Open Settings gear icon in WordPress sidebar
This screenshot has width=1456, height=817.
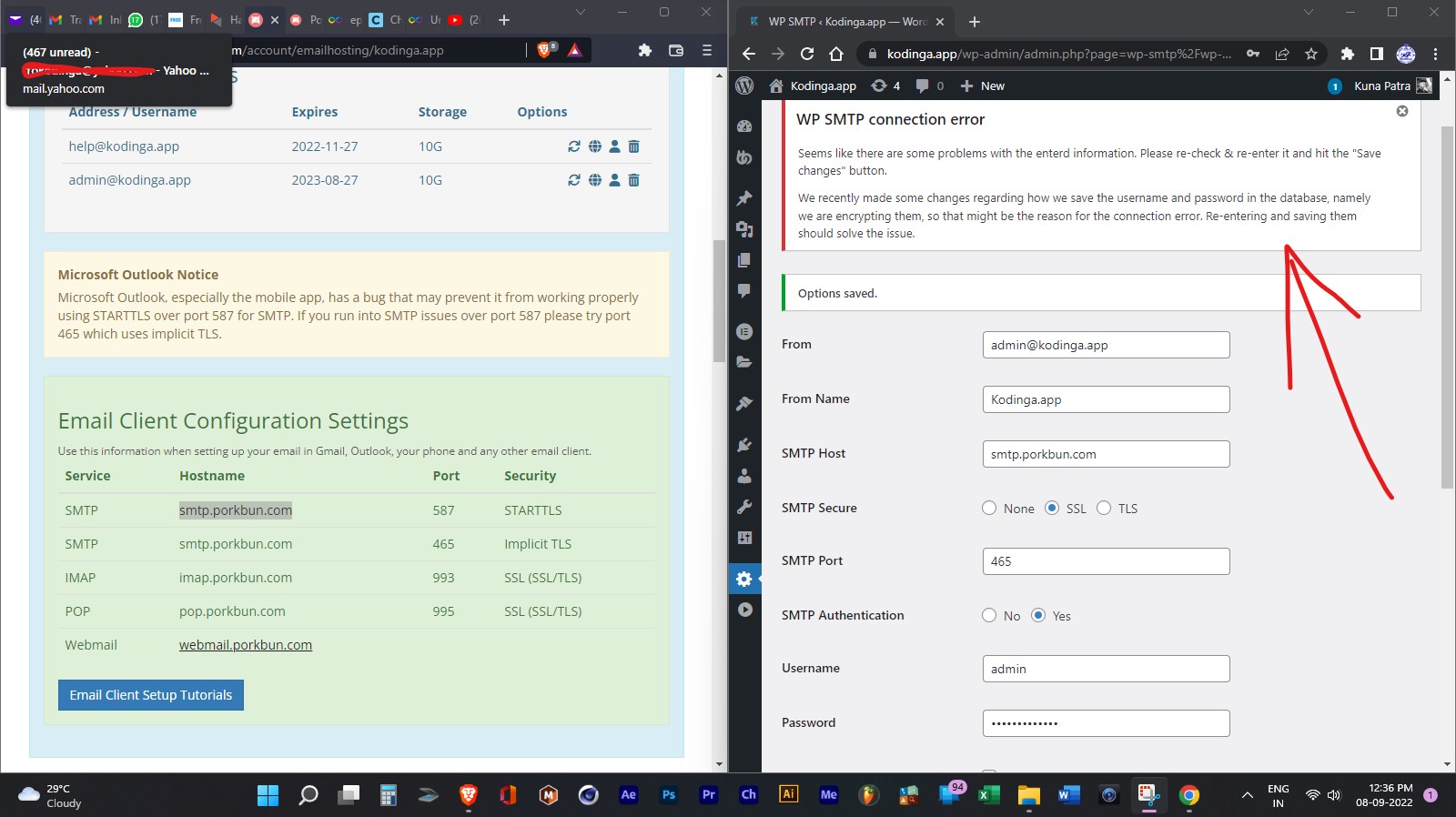(x=744, y=579)
